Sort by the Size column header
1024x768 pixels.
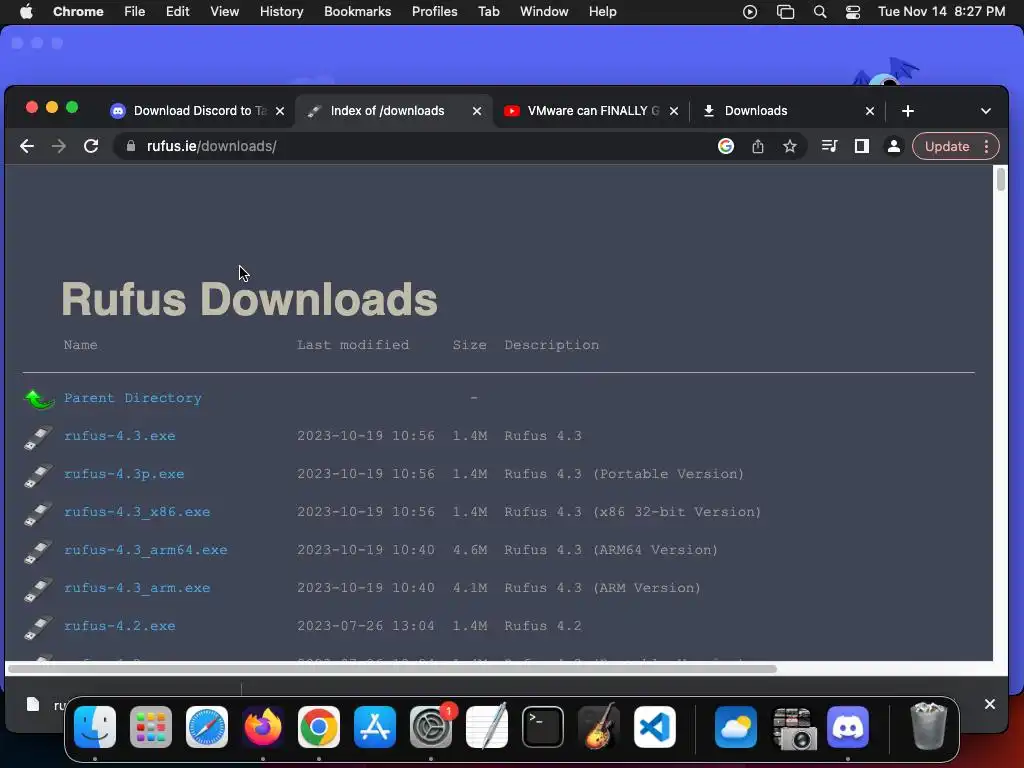click(470, 345)
